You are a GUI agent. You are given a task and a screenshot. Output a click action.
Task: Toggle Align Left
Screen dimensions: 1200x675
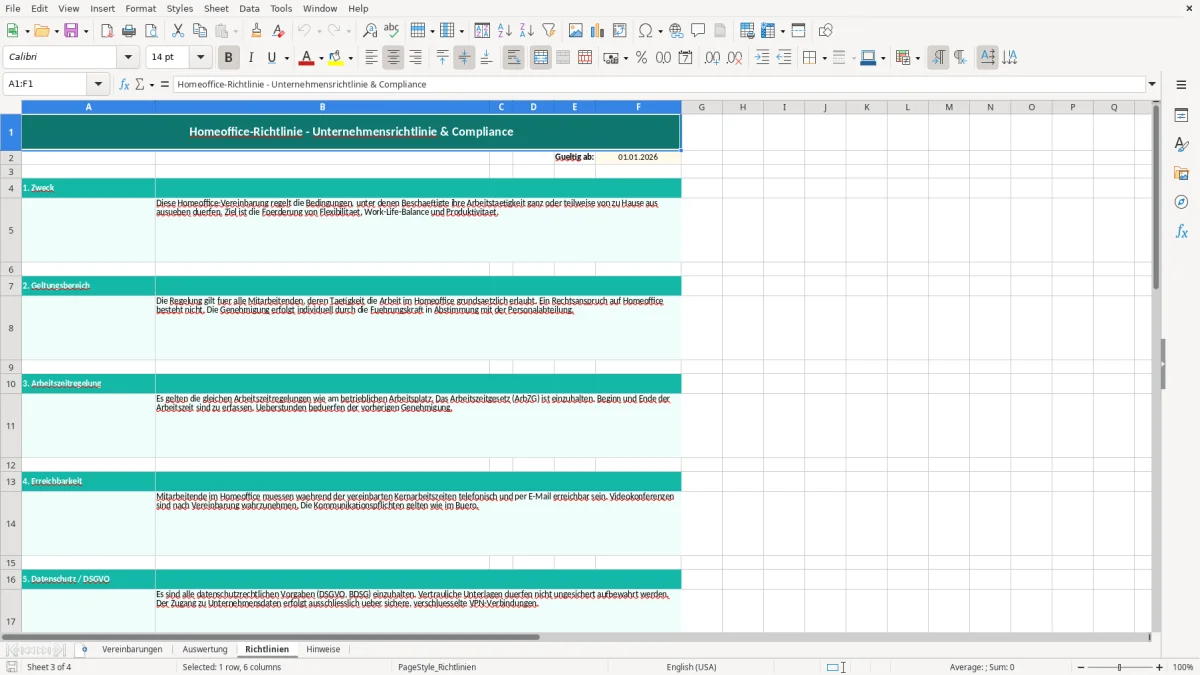pyautogui.click(x=372, y=58)
